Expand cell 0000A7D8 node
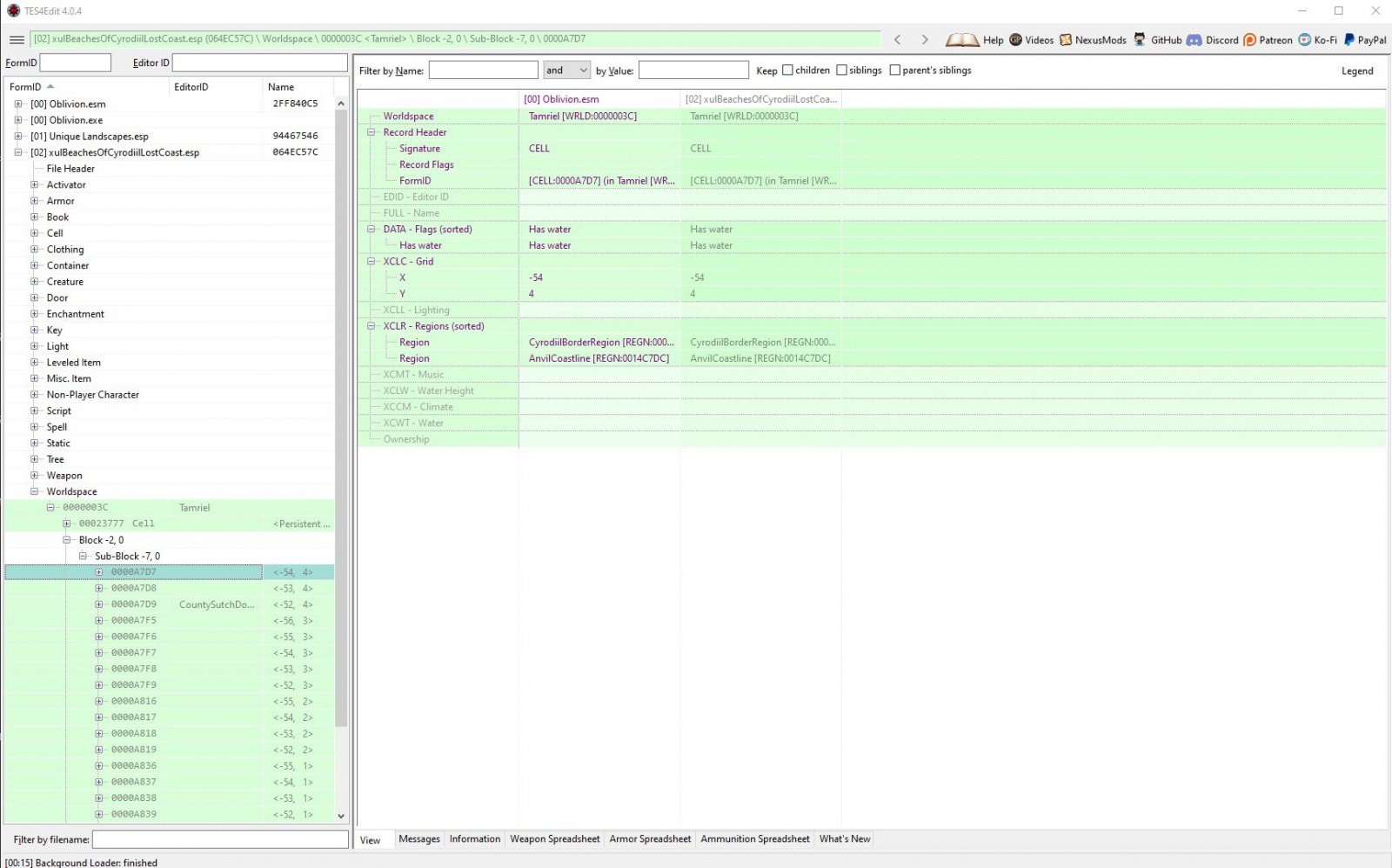 coord(99,588)
